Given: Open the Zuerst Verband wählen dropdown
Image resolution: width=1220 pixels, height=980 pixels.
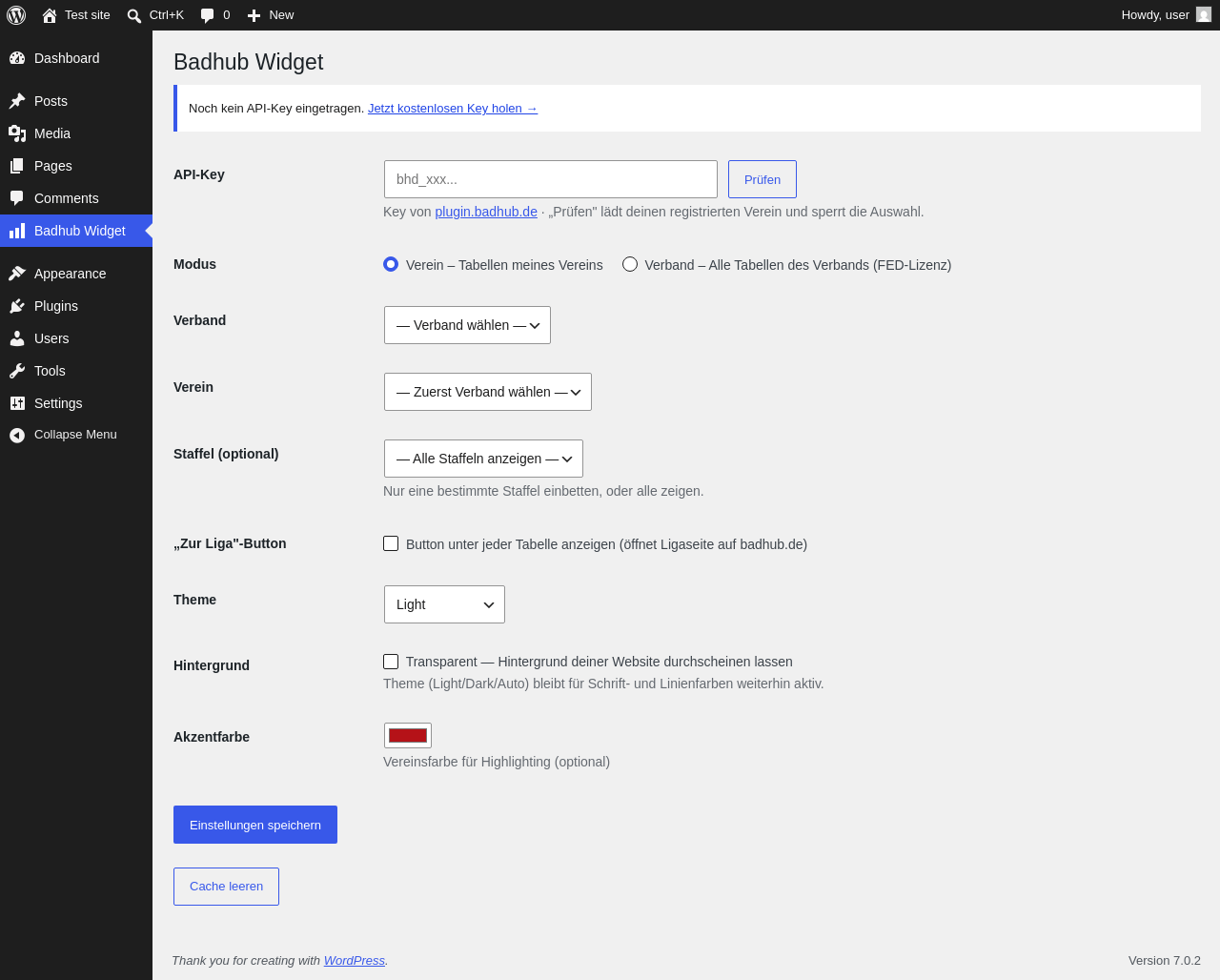Looking at the screenshot, I should coord(488,392).
